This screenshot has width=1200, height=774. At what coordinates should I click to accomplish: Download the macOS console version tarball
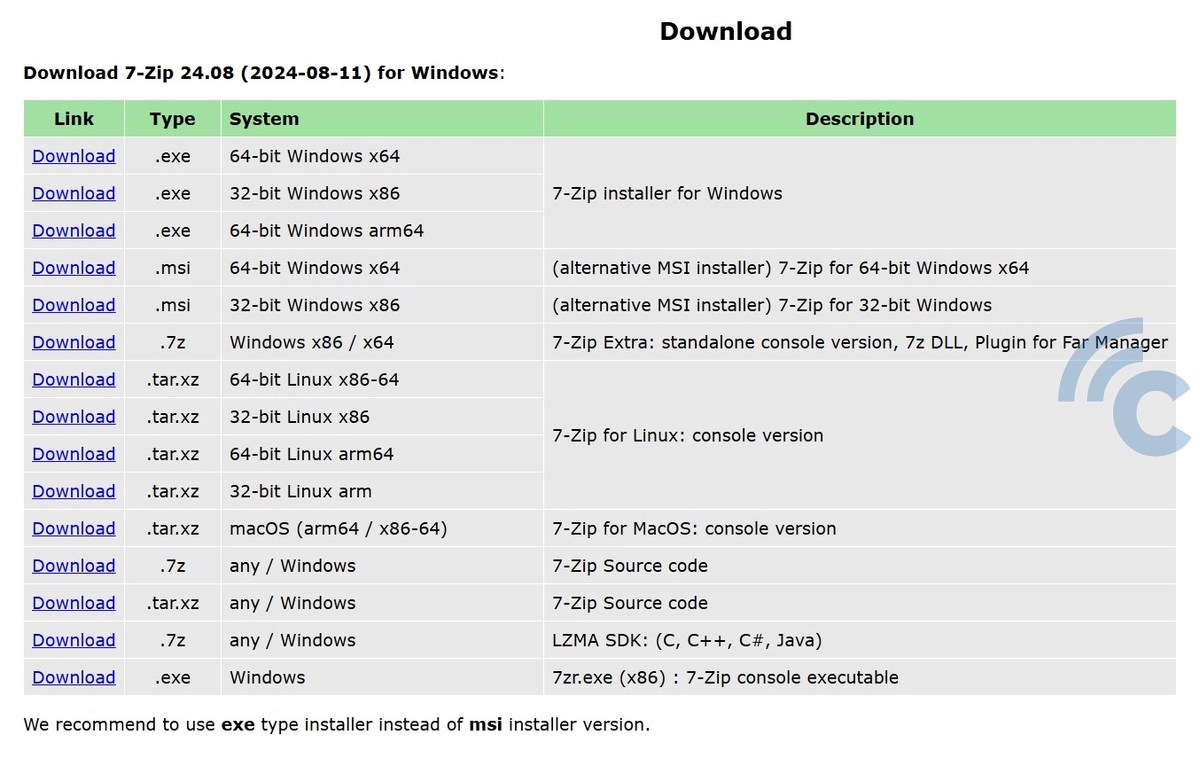tap(74, 528)
